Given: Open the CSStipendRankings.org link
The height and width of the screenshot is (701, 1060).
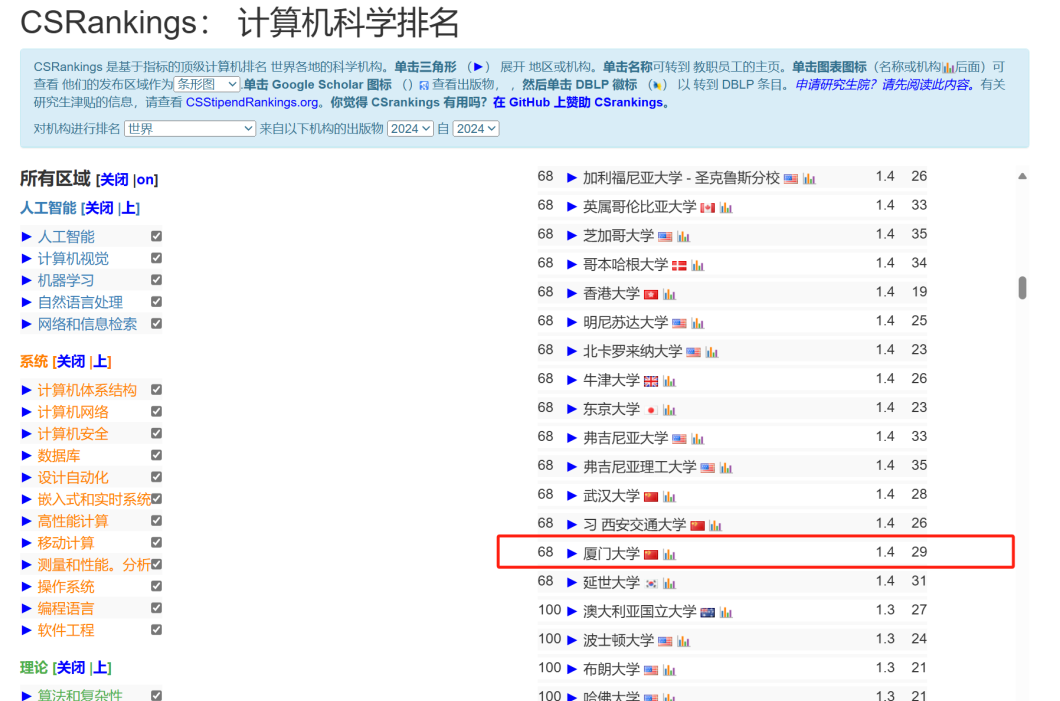Looking at the screenshot, I should pos(252,102).
